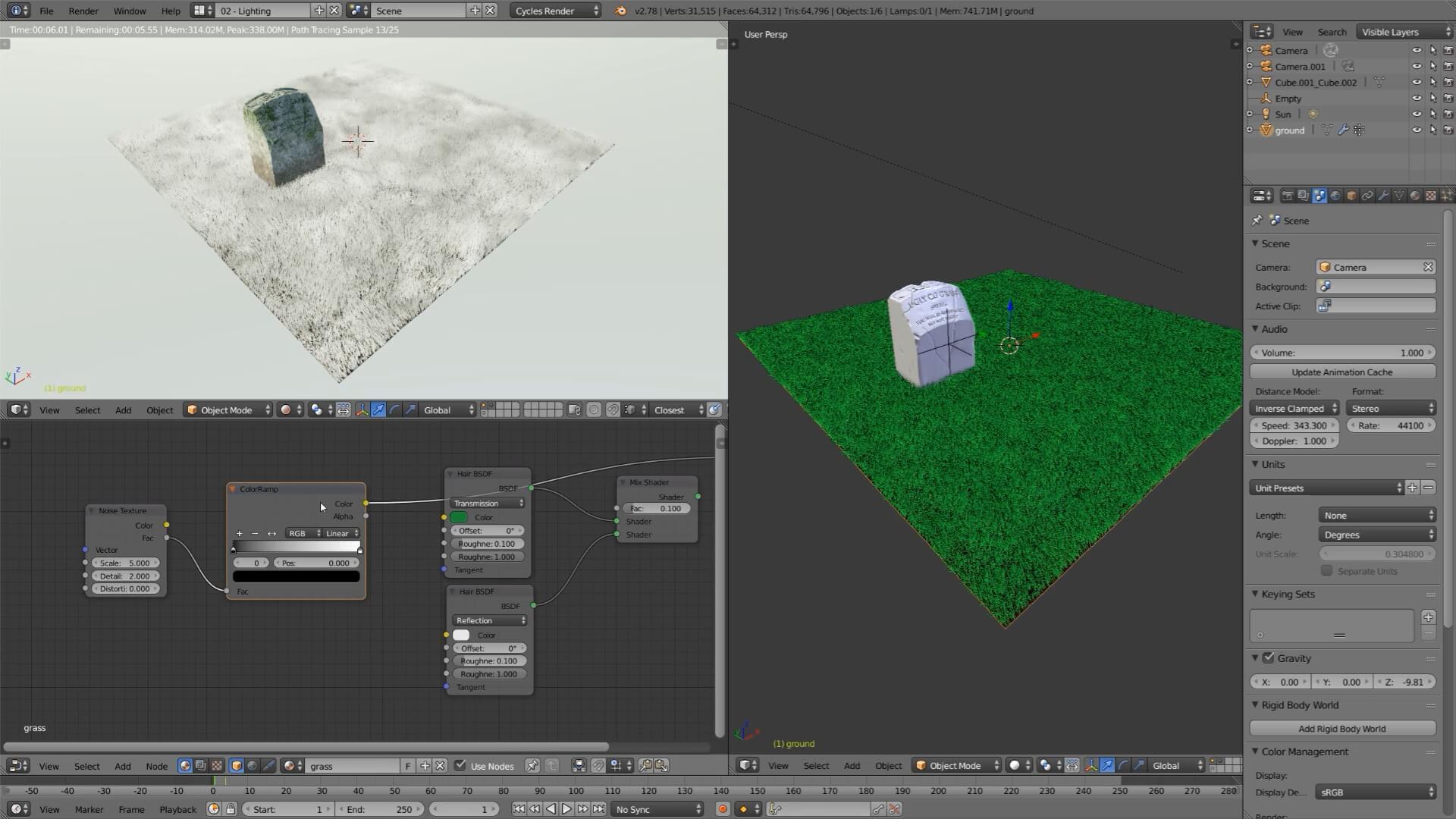Screen dimensions: 1456x819
Task: Click the green Hair BSDF color swatch
Action: [x=459, y=517]
